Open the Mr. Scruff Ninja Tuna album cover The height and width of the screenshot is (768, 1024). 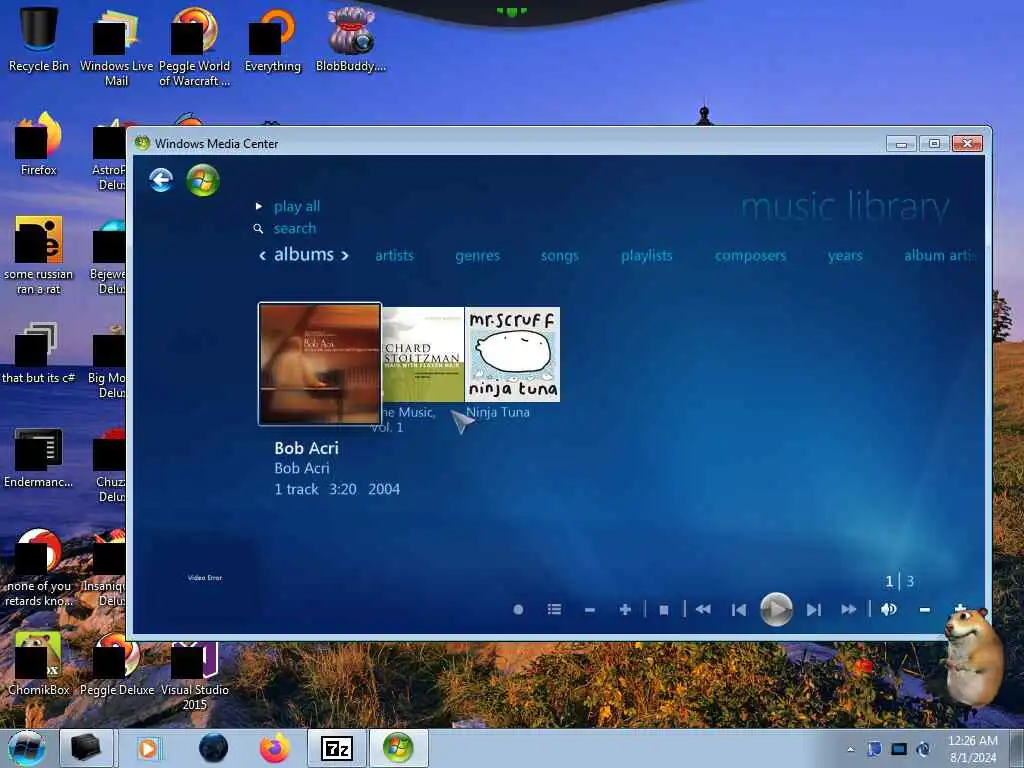512,355
